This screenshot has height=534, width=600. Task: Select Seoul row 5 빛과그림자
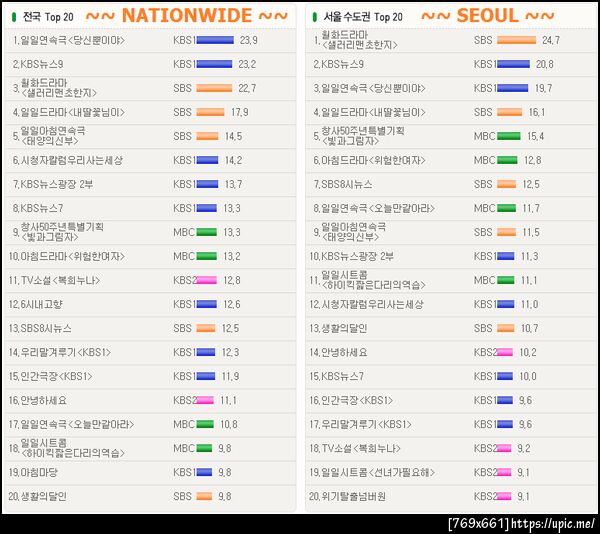[451, 136]
